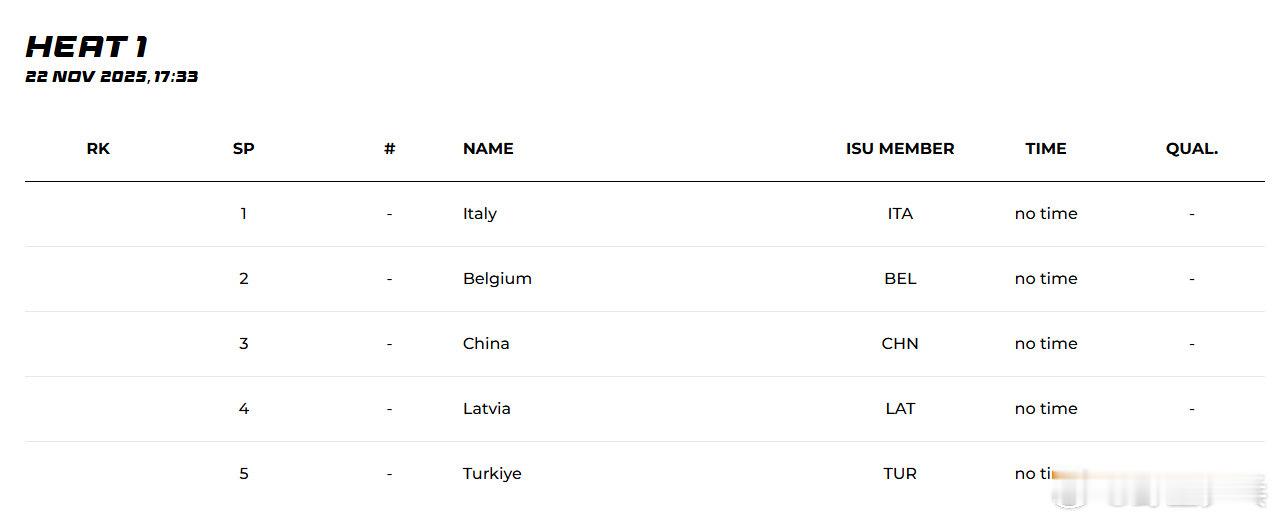Click the HEAT 1 heading
This screenshot has height=522, width=1279.
click(87, 46)
